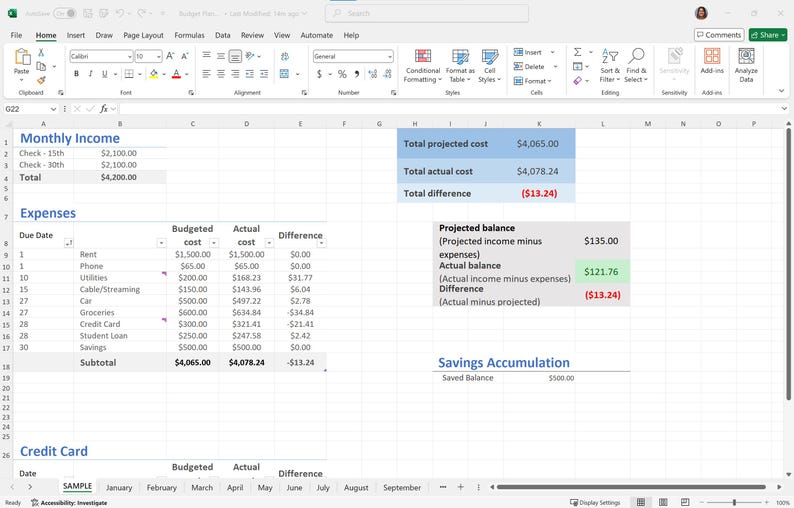Viewport: 794px width, 508px height.
Task: Cut selection with scissors icon
Action: click(x=41, y=53)
